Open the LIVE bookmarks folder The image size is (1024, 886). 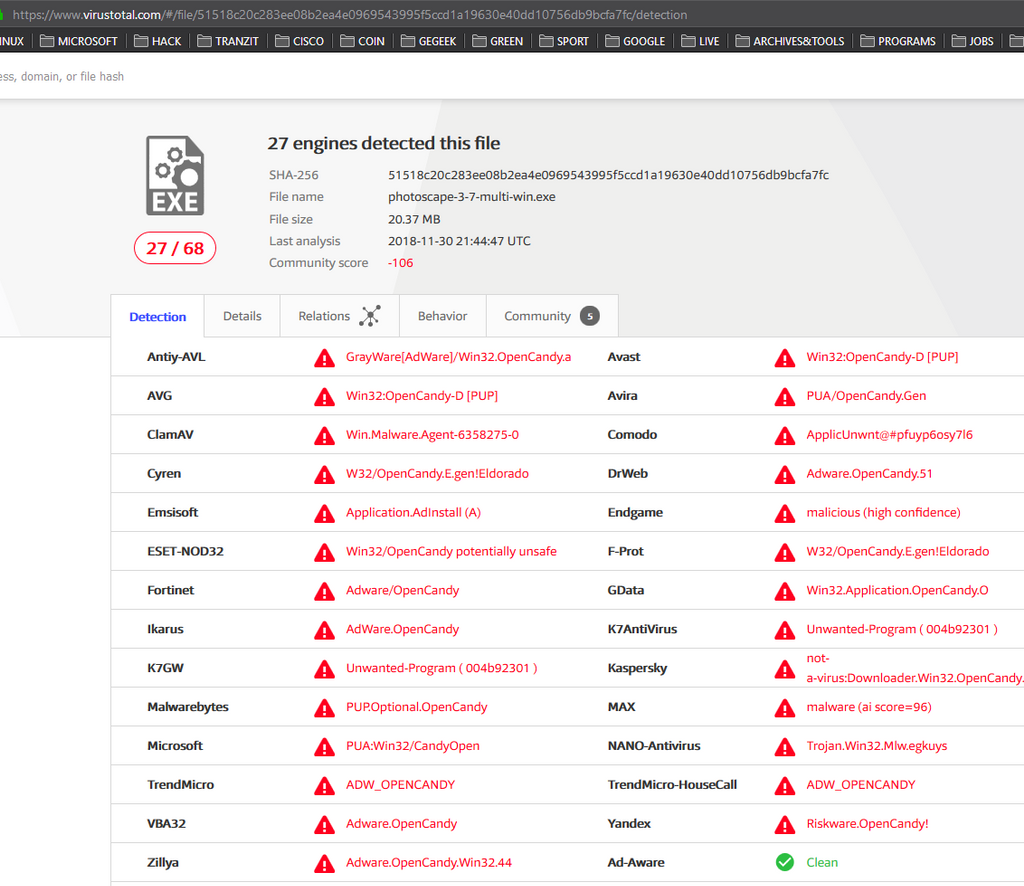point(701,41)
